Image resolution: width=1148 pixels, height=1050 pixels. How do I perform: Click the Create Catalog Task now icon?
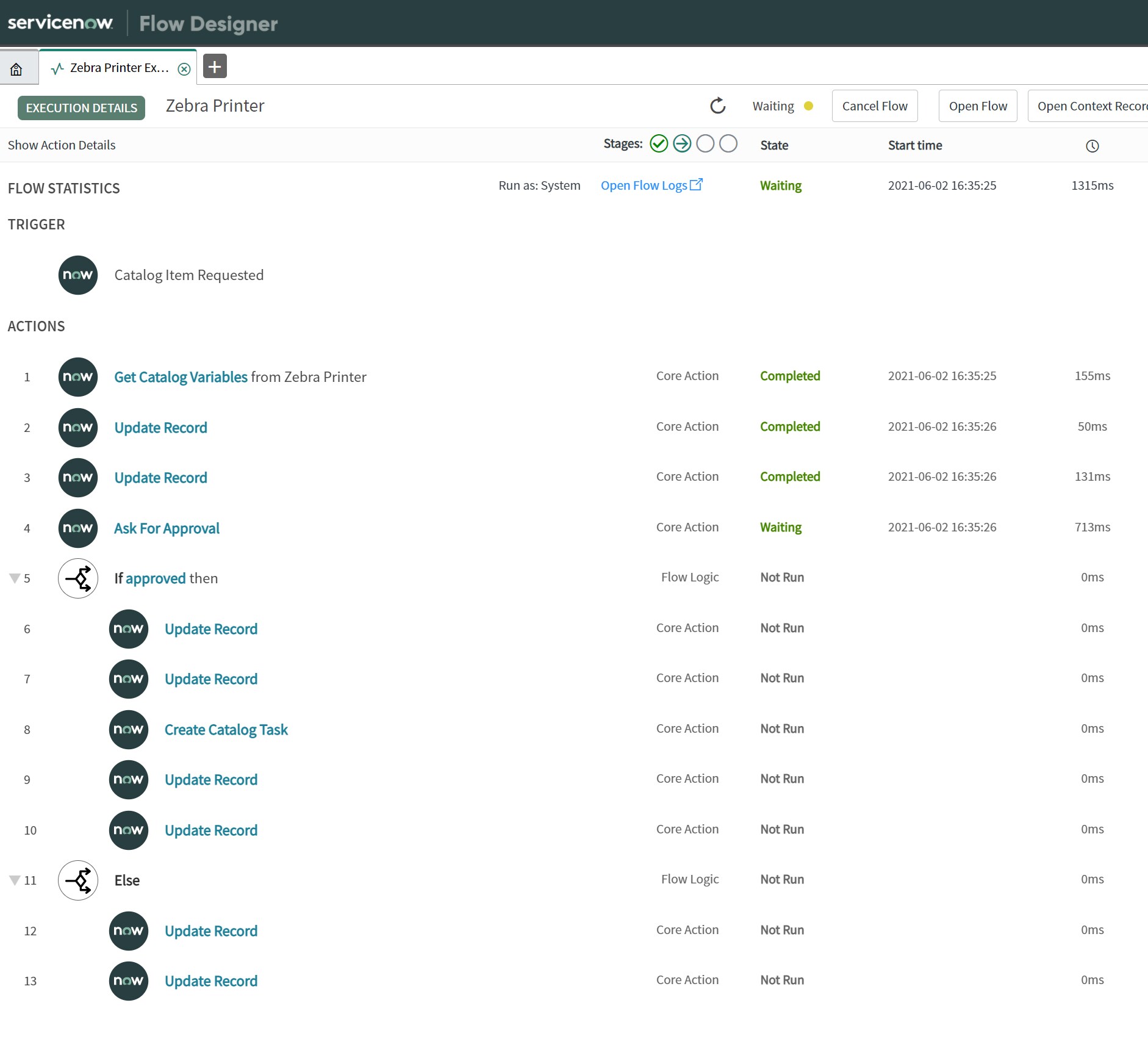(x=129, y=730)
